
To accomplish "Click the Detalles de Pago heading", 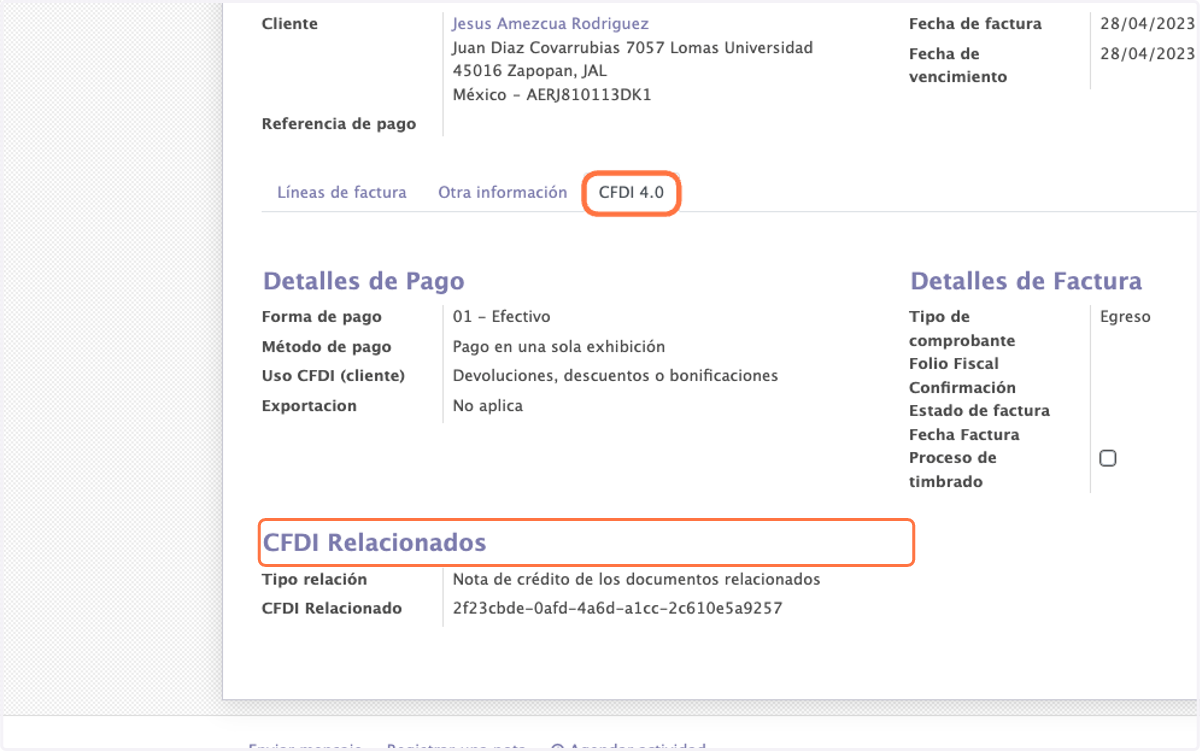I will [364, 281].
